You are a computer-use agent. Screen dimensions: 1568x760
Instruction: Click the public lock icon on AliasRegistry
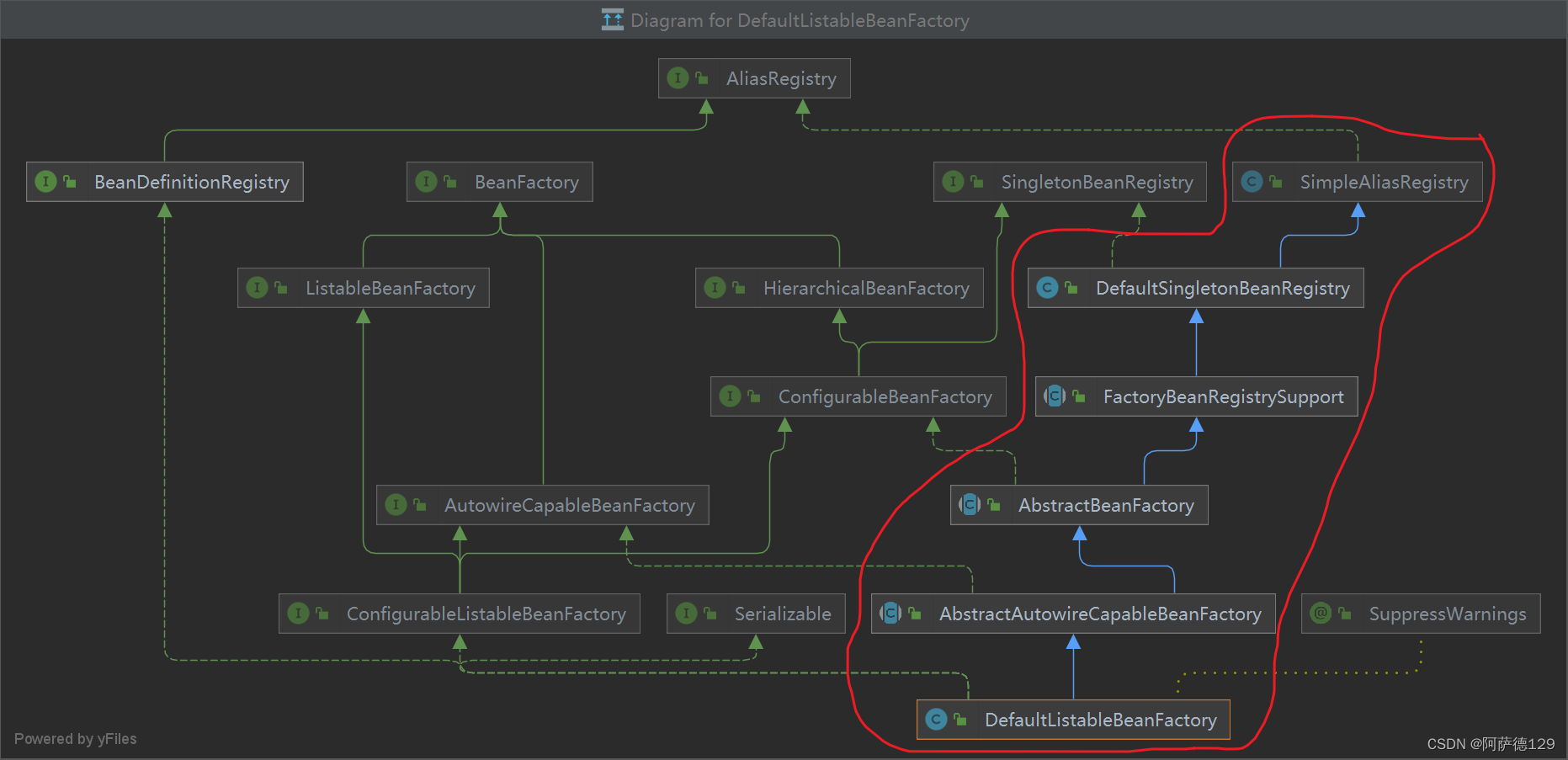[x=701, y=78]
